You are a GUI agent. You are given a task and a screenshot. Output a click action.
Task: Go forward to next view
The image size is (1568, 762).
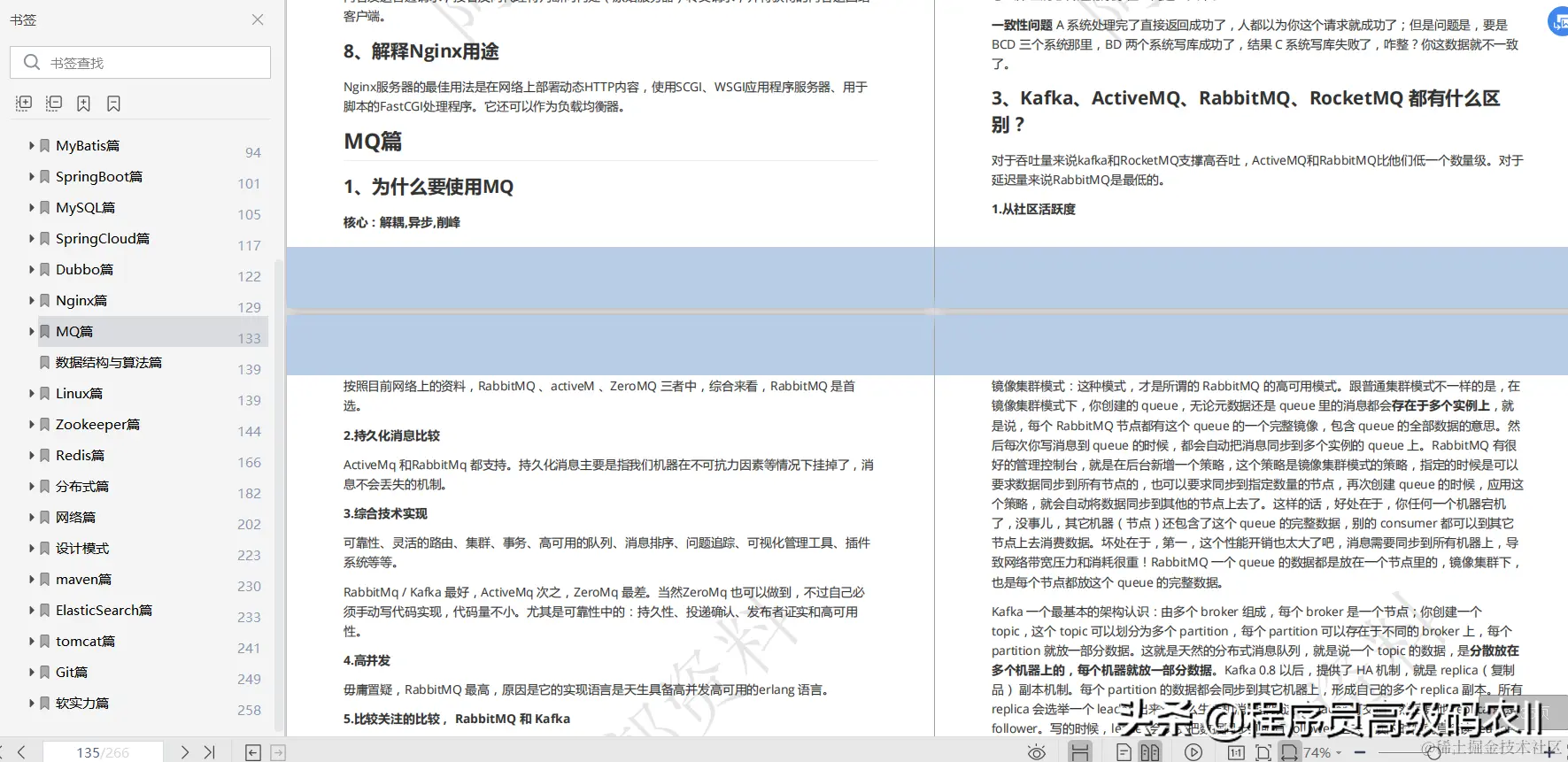click(x=278, y=752)
